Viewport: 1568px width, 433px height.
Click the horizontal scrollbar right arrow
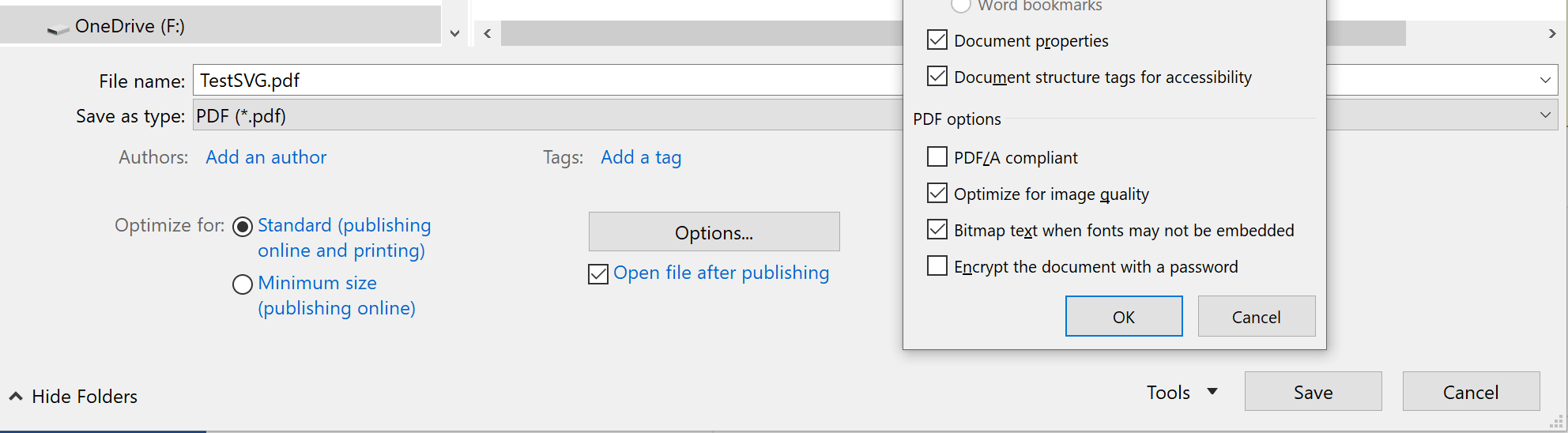coord(1552,33)
